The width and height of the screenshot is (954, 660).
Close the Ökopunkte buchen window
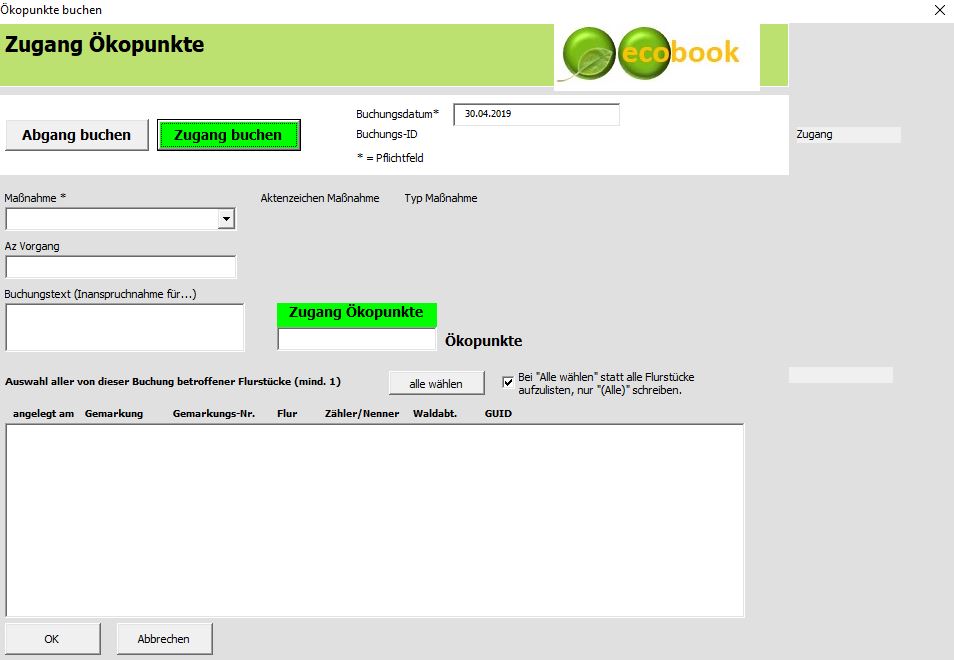[x=939, y=10]
